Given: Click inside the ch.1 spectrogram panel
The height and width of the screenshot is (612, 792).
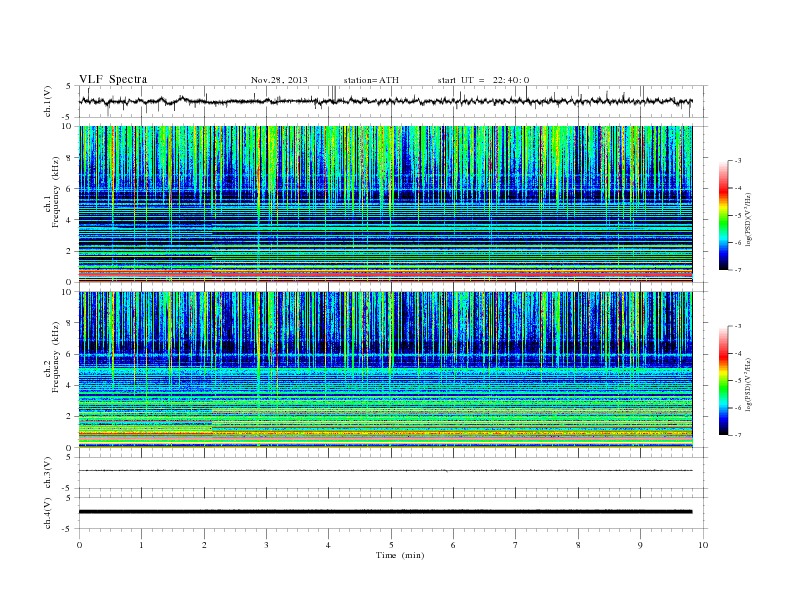Looking at the screenshot, I should pyautogui.click(x=385, y=204).
